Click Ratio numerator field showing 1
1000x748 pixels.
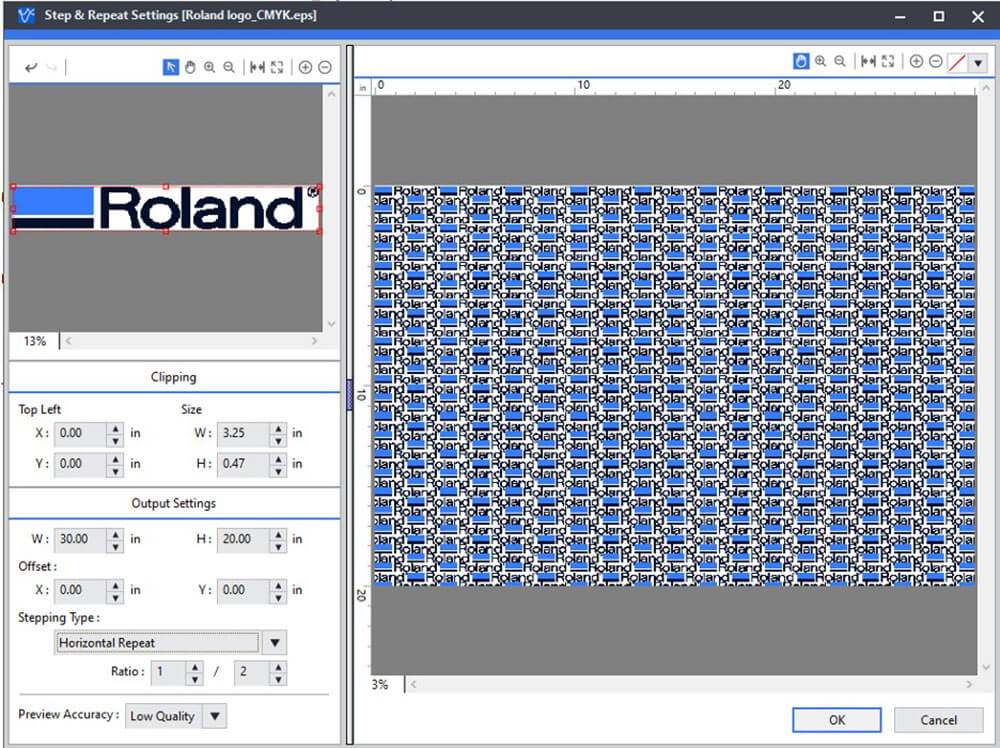pos(168,672)
